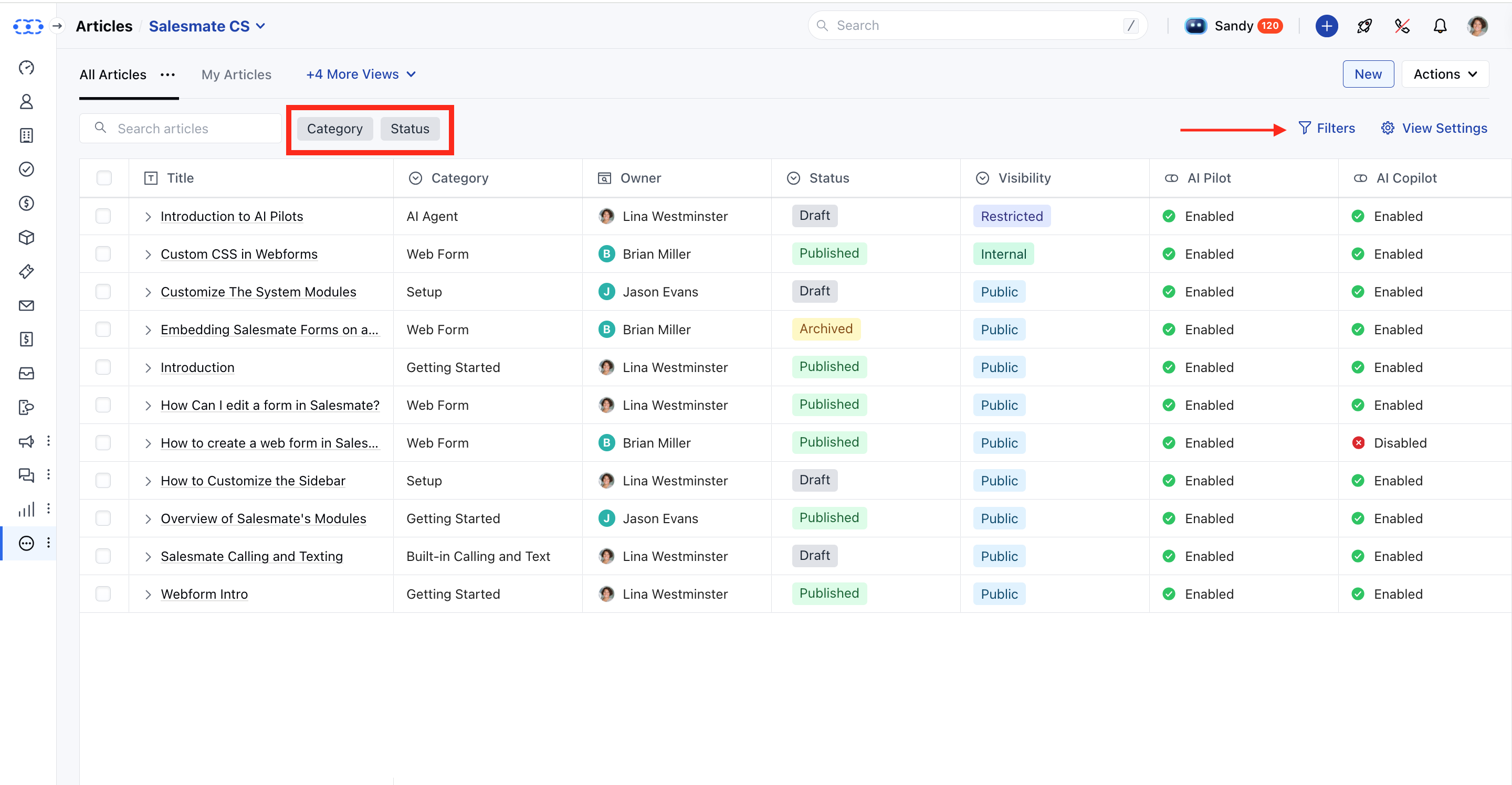Switch to the My Articles tab
Viewport: 1512px width, 785px height.
pos(236,75)
